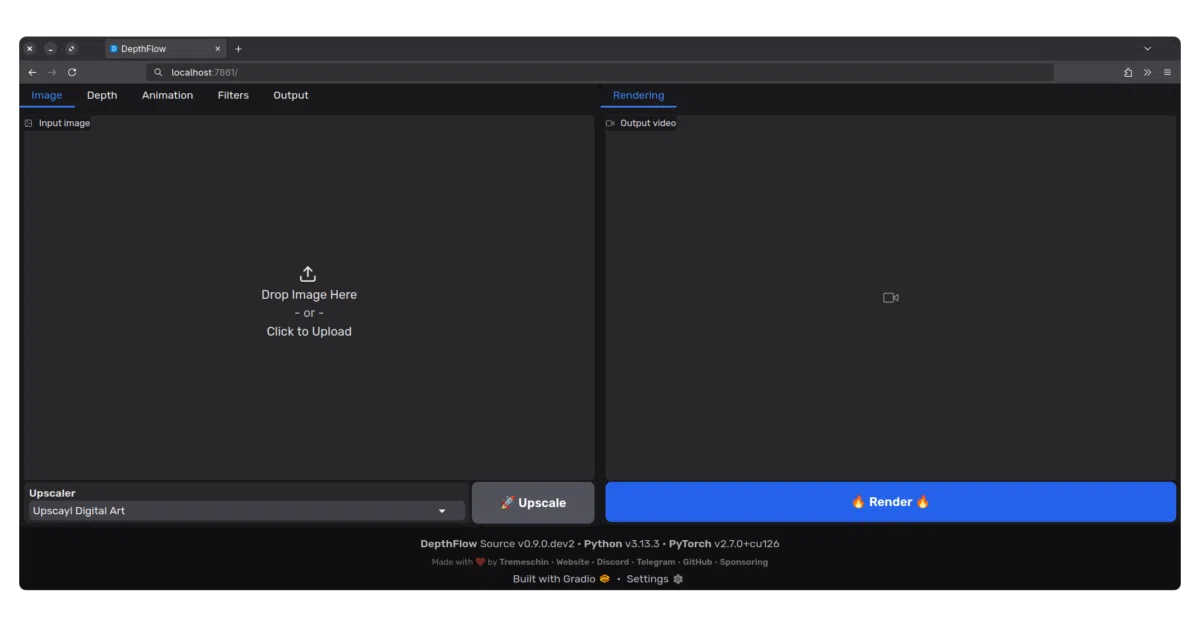Open the GitHub footer link

(x=697, y=562)
